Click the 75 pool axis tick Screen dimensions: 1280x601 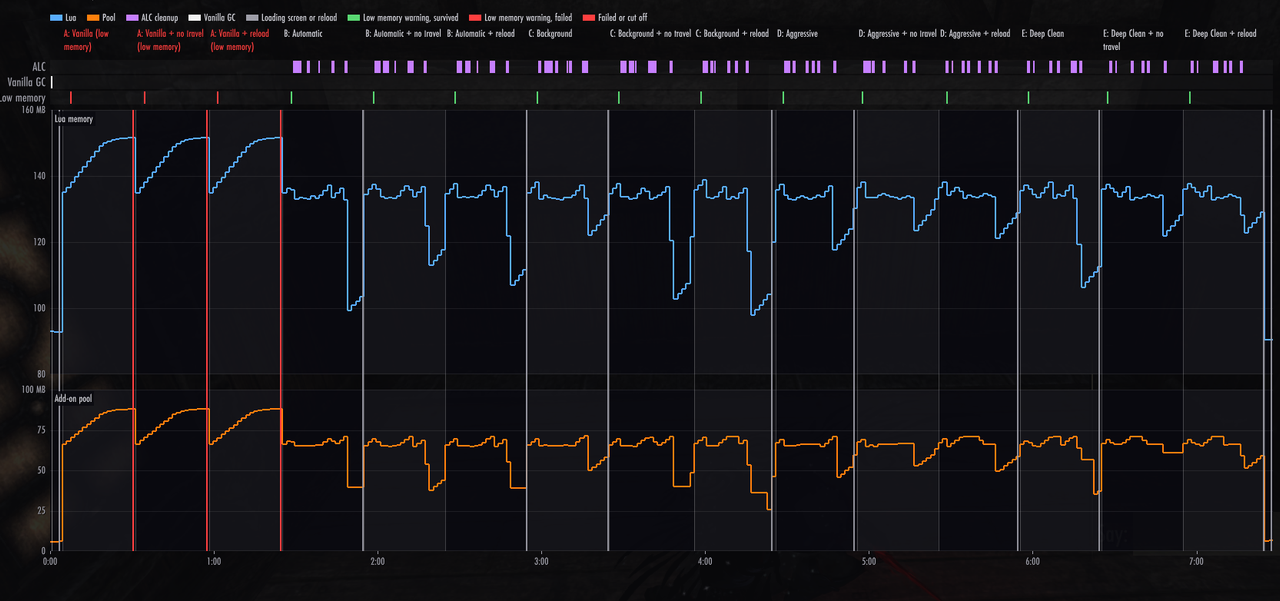[41, 430]
